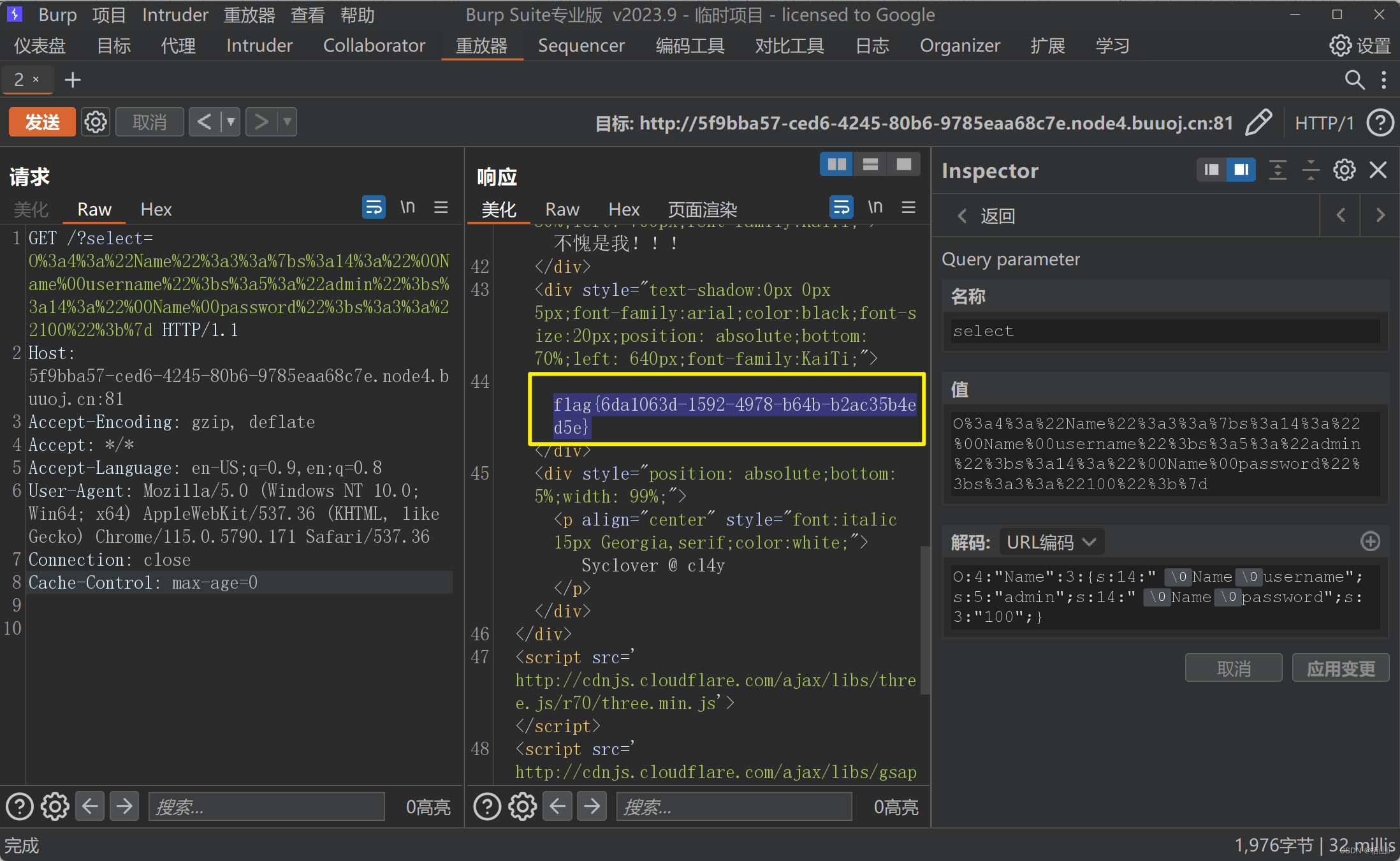Jump to previous request search match

click(90, 807)
